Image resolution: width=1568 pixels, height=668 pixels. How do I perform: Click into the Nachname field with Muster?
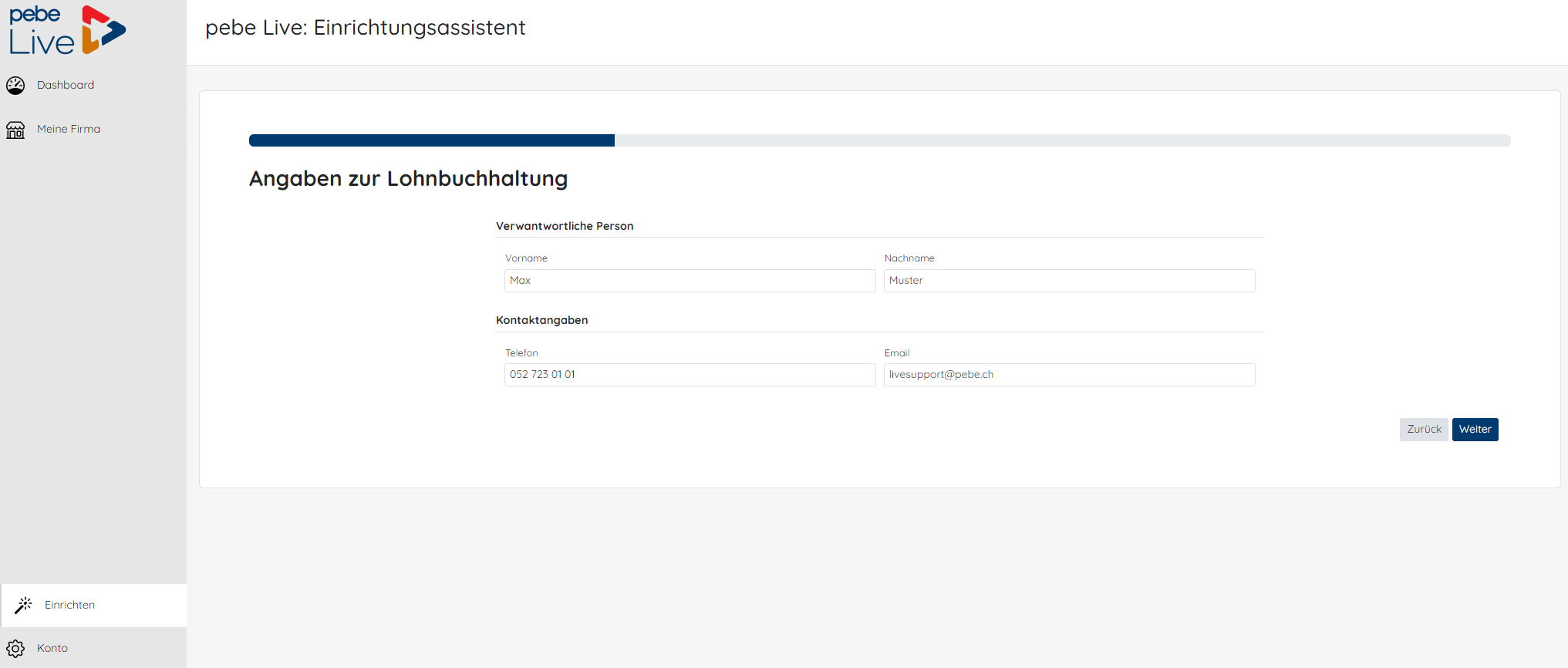coord(1069,281)
